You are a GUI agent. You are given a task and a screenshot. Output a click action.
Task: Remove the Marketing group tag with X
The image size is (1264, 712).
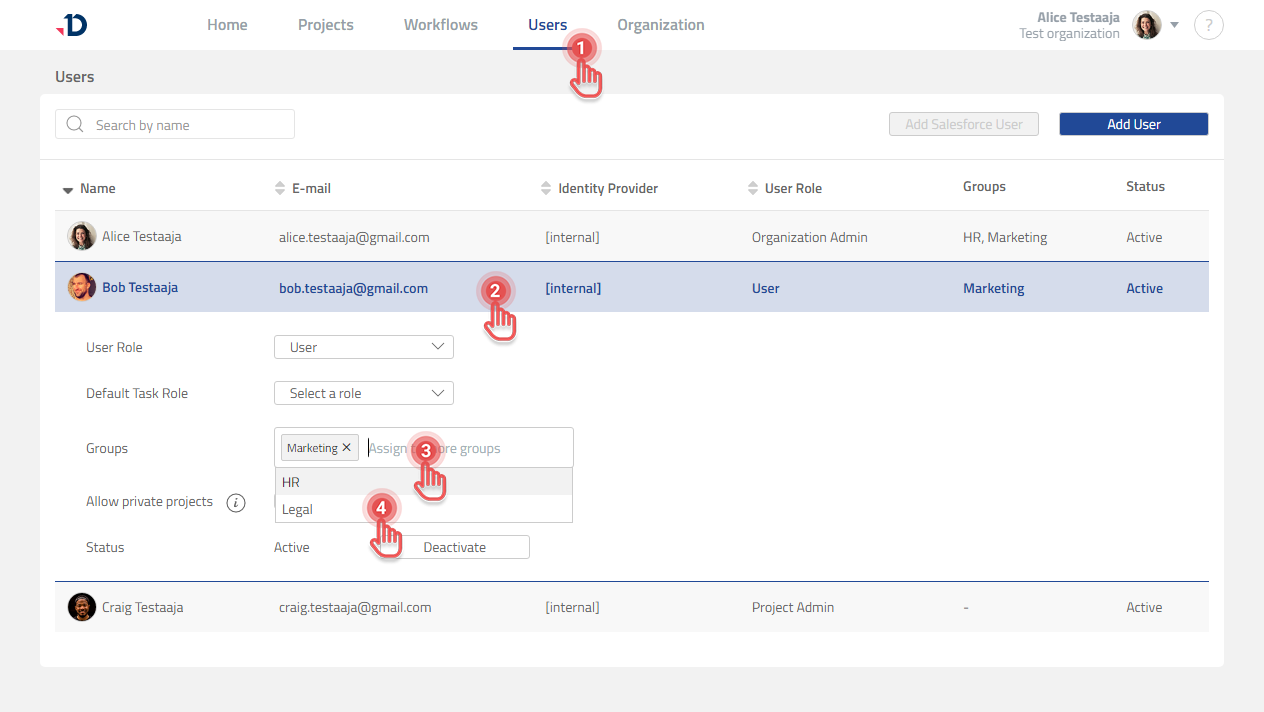347,448
